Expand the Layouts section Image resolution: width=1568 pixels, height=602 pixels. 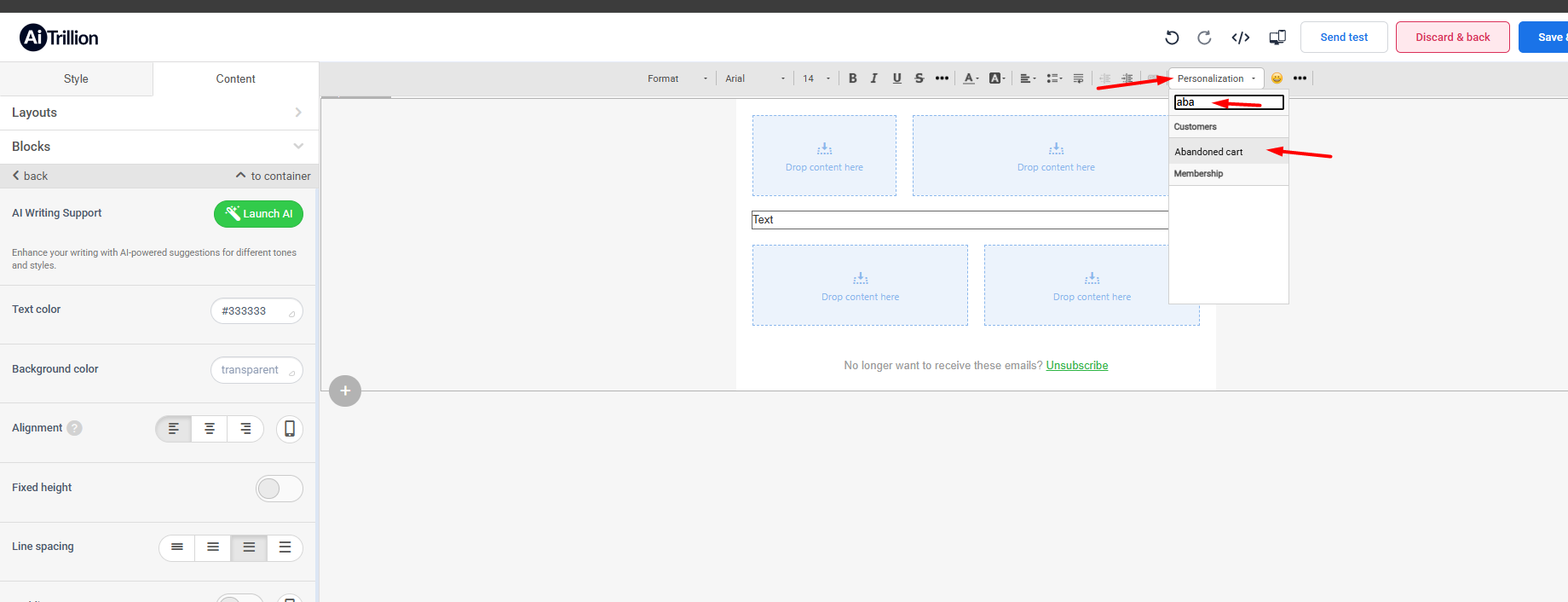point(159,113)
